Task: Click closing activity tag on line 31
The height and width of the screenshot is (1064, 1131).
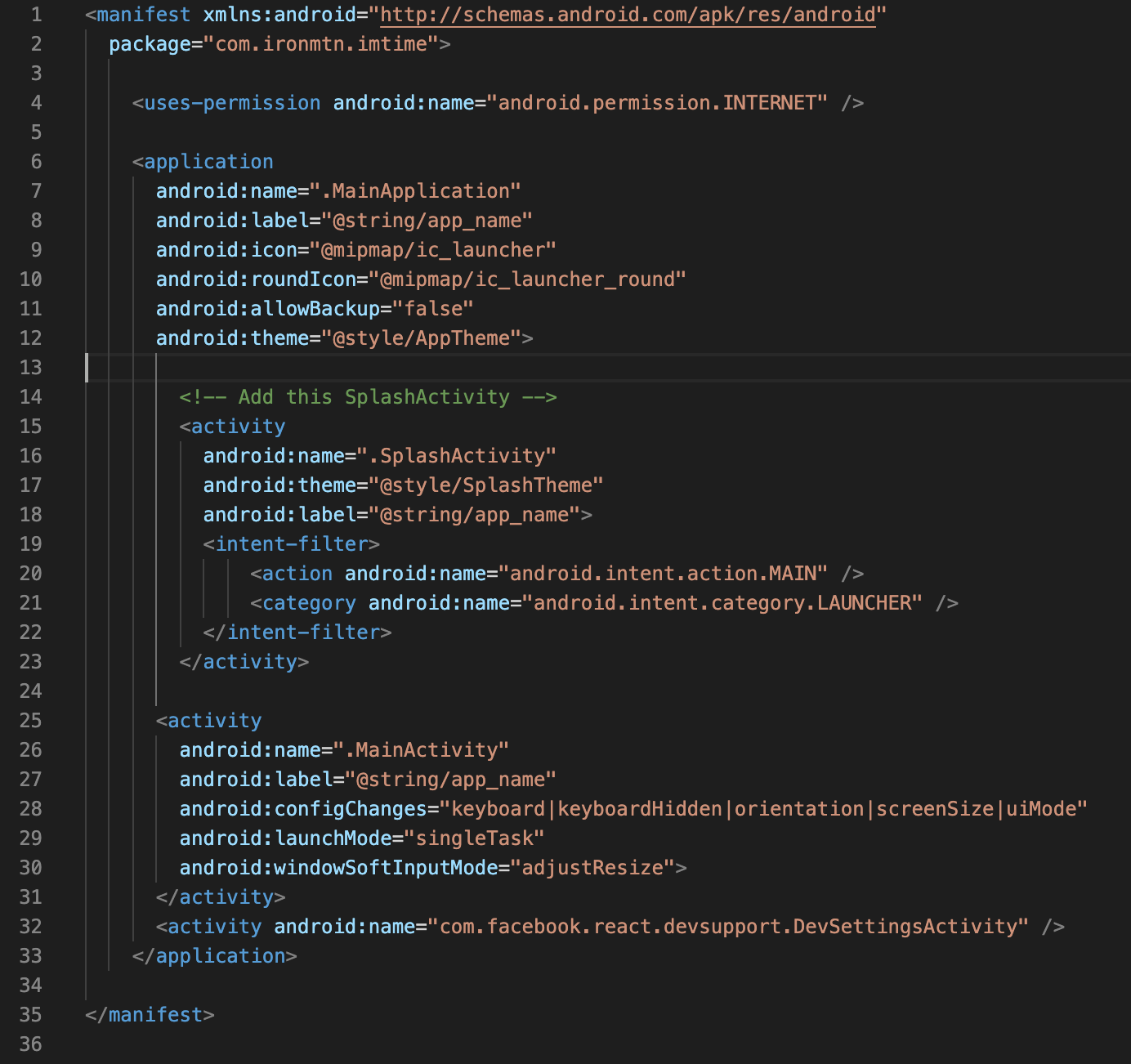Action: (x=221, y=897)
